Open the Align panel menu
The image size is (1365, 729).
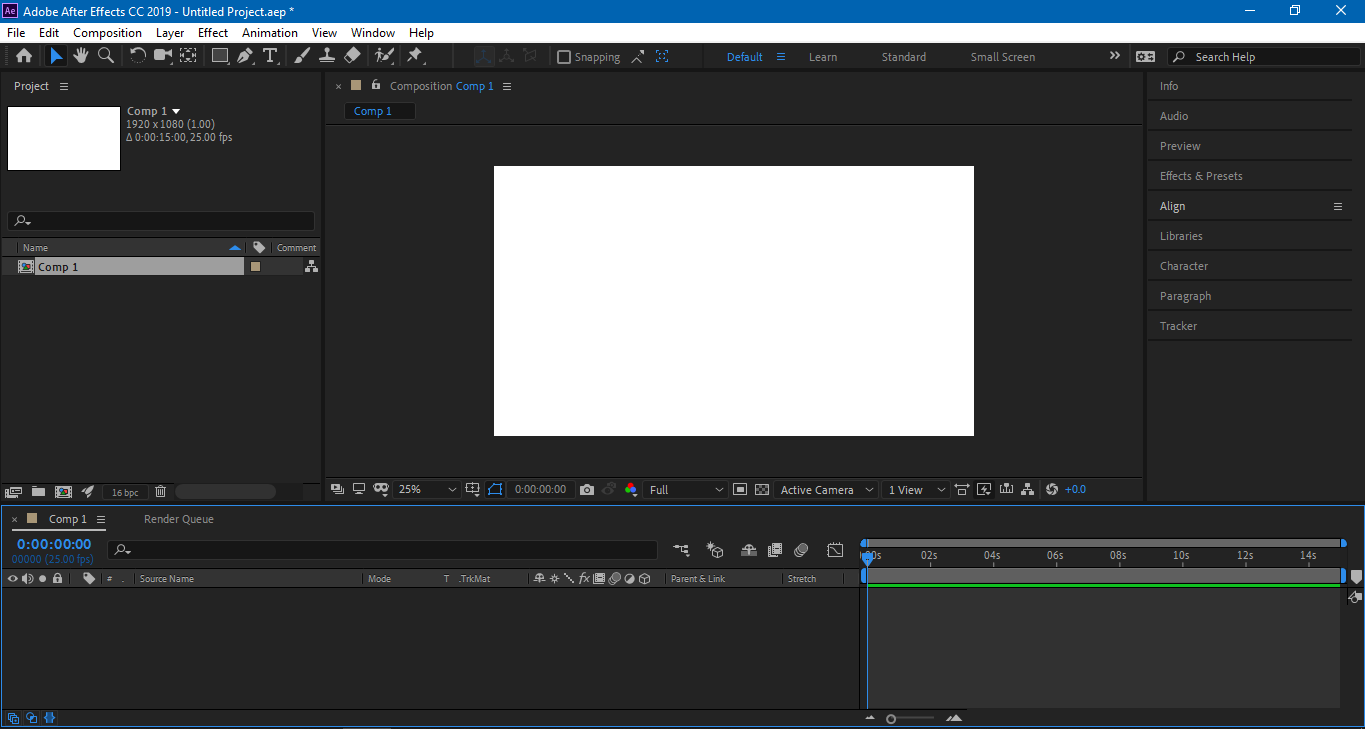click(1338, 206)
